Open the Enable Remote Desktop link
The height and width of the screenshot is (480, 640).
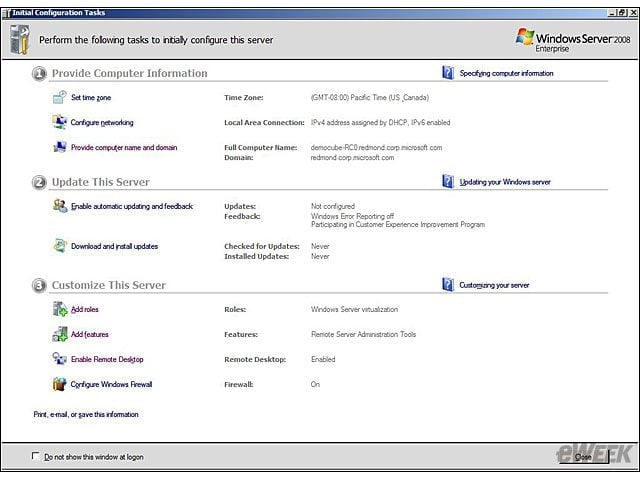pos(107,359)
